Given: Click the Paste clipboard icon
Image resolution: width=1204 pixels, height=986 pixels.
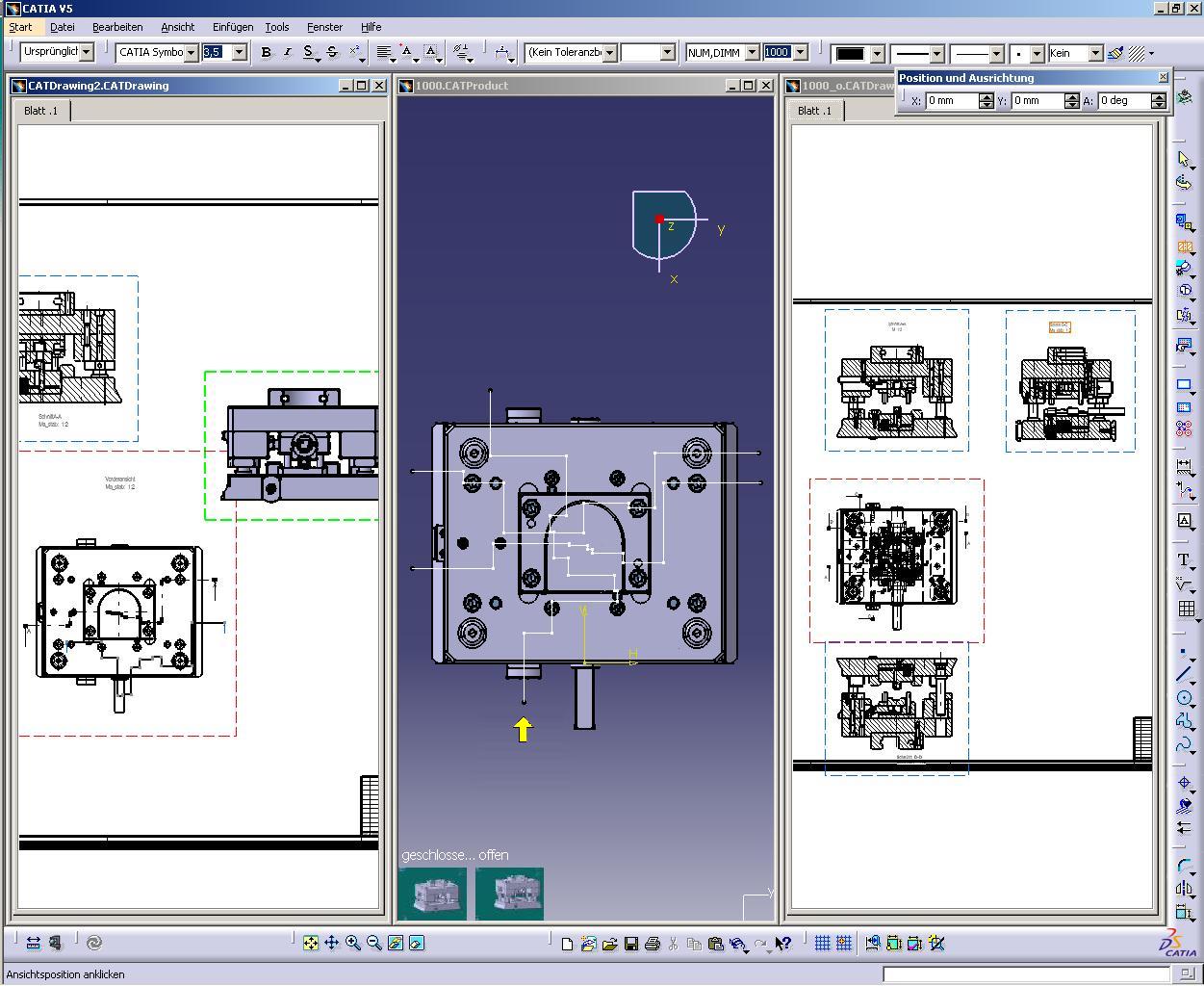Looking at the screenshot, I should coord(715,944).
